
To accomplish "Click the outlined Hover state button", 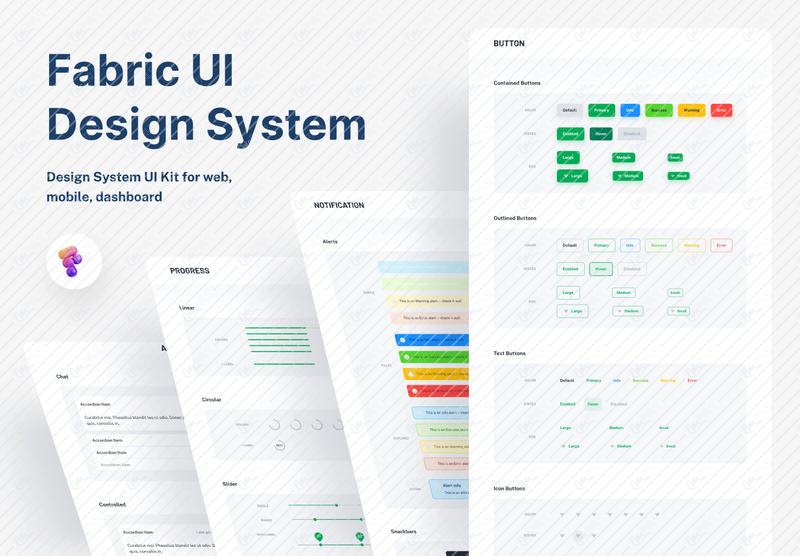I will point(601,269).
